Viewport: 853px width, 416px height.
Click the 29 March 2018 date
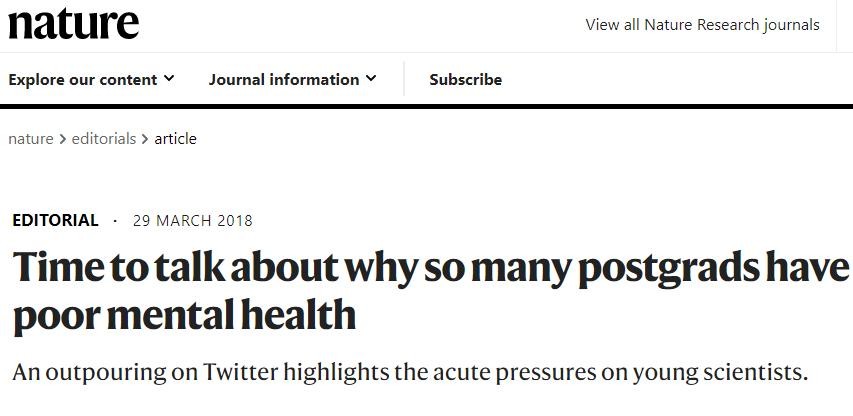click(x=192, y=221)
